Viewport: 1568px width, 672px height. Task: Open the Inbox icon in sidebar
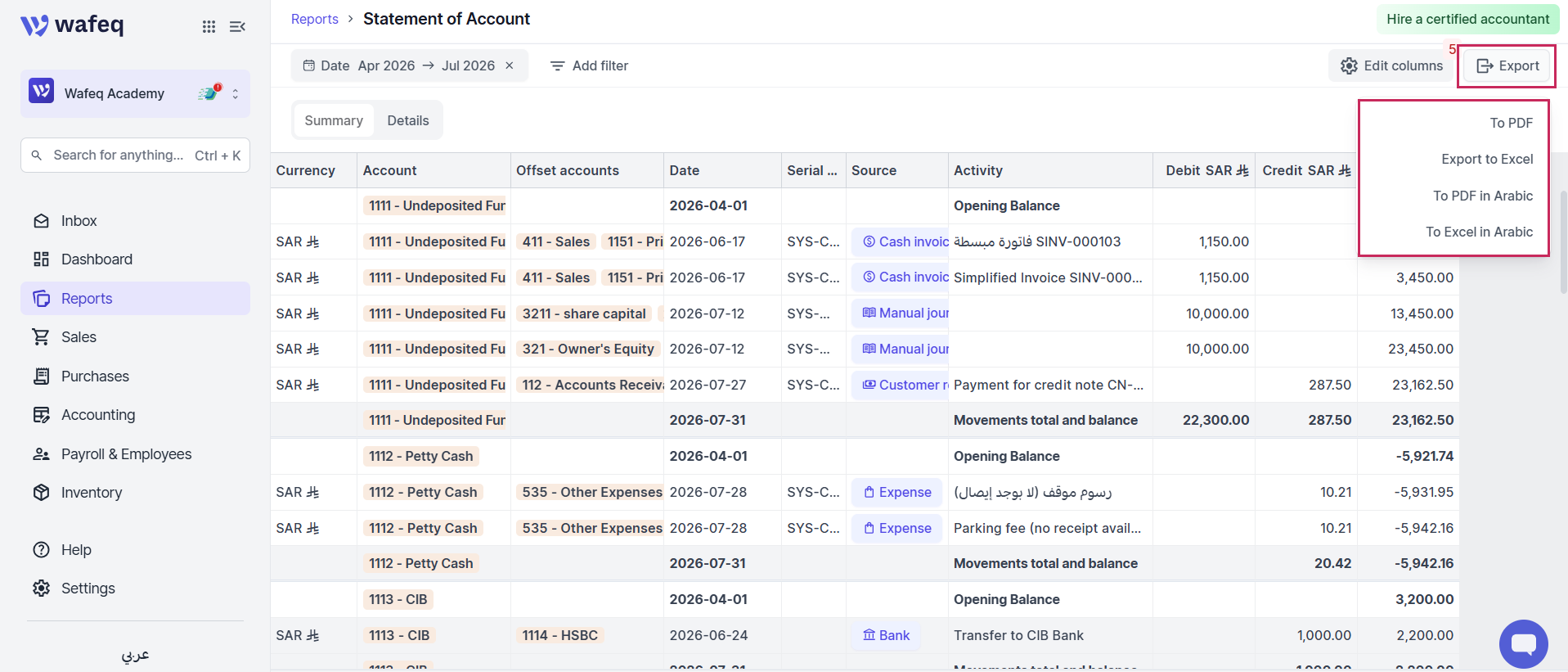(41, 221)
